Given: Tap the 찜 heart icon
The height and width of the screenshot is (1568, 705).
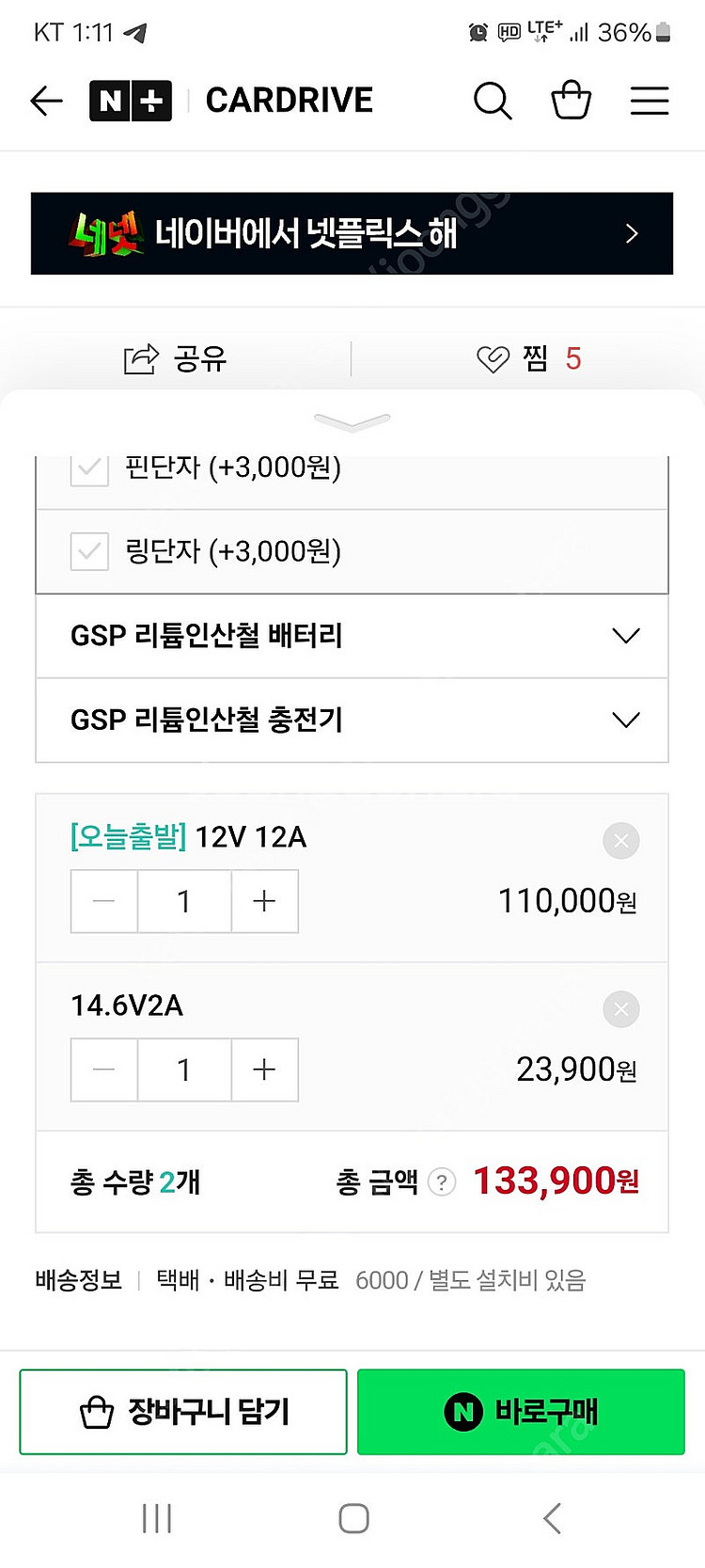Looking at the screenshot, I should (493, 358).
